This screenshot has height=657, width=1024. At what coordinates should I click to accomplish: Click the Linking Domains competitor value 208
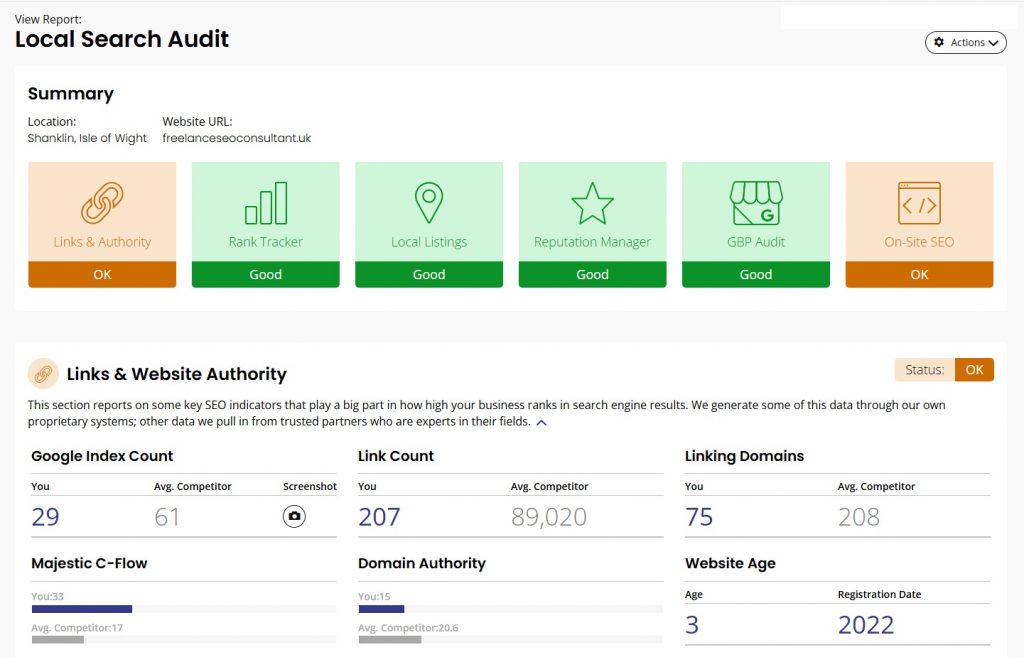[x=859, y=517]
